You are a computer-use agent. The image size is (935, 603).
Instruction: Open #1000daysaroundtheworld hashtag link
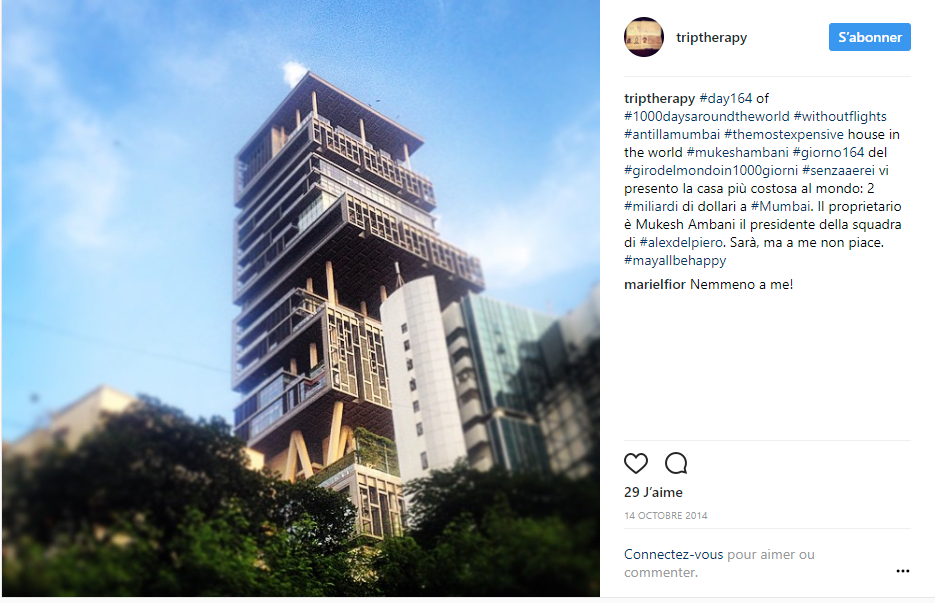[x=707, y=116]
